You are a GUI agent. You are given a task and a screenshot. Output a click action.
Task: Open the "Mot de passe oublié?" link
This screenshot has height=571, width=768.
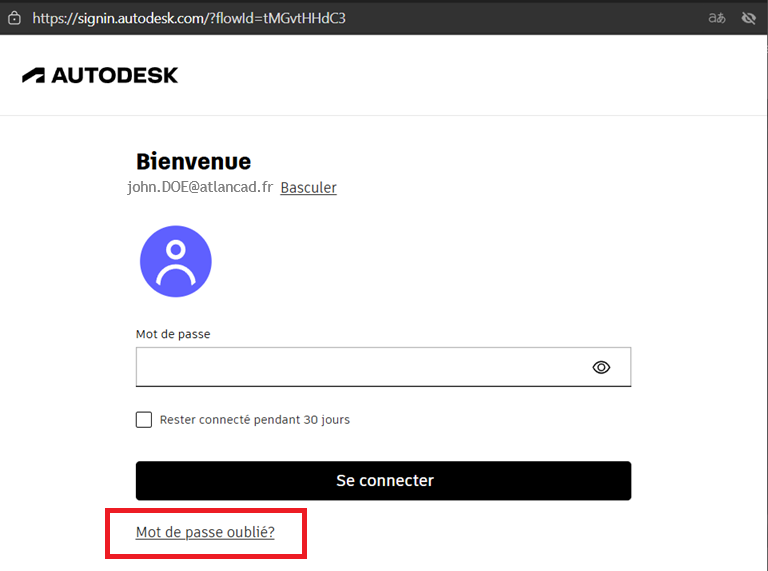[x=205, y=533]
